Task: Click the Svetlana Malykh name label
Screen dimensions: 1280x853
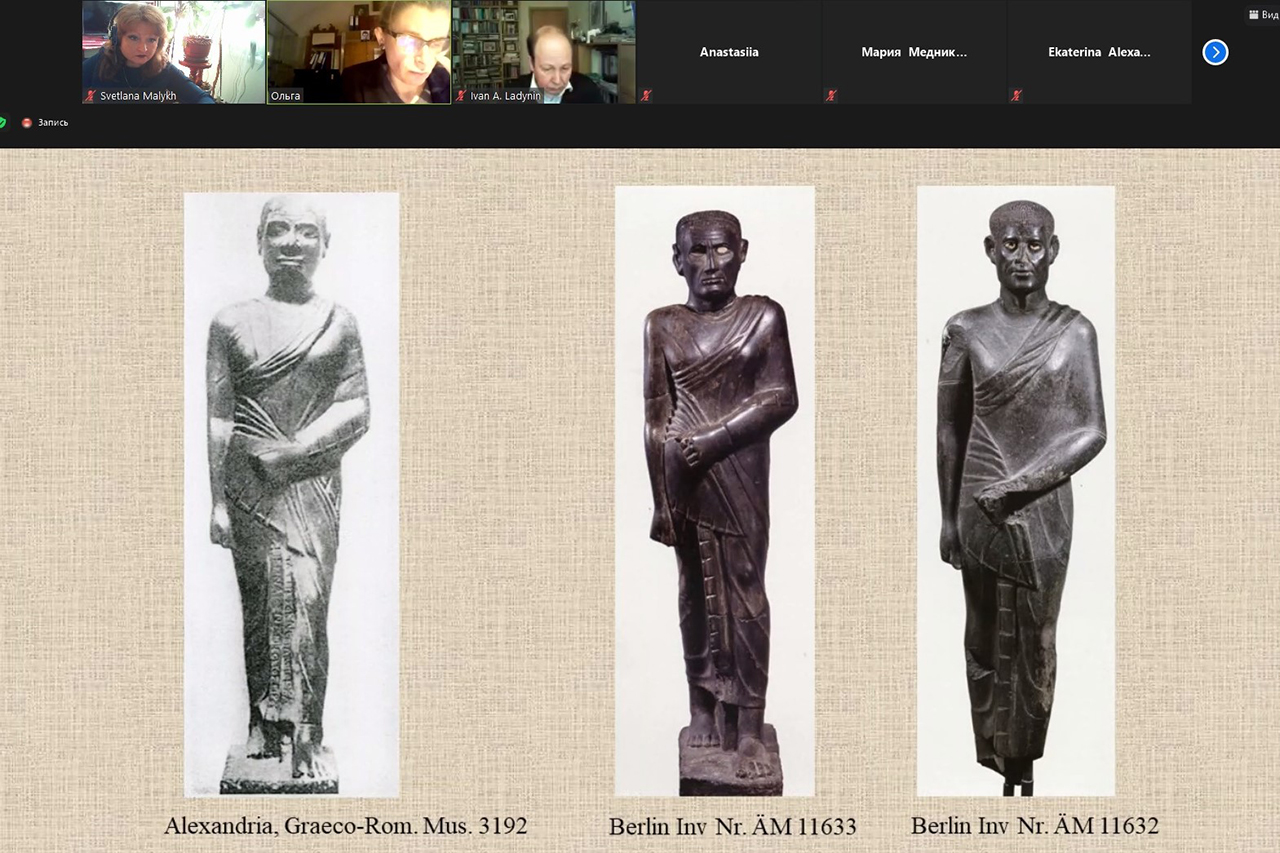Action: (139, 96)
